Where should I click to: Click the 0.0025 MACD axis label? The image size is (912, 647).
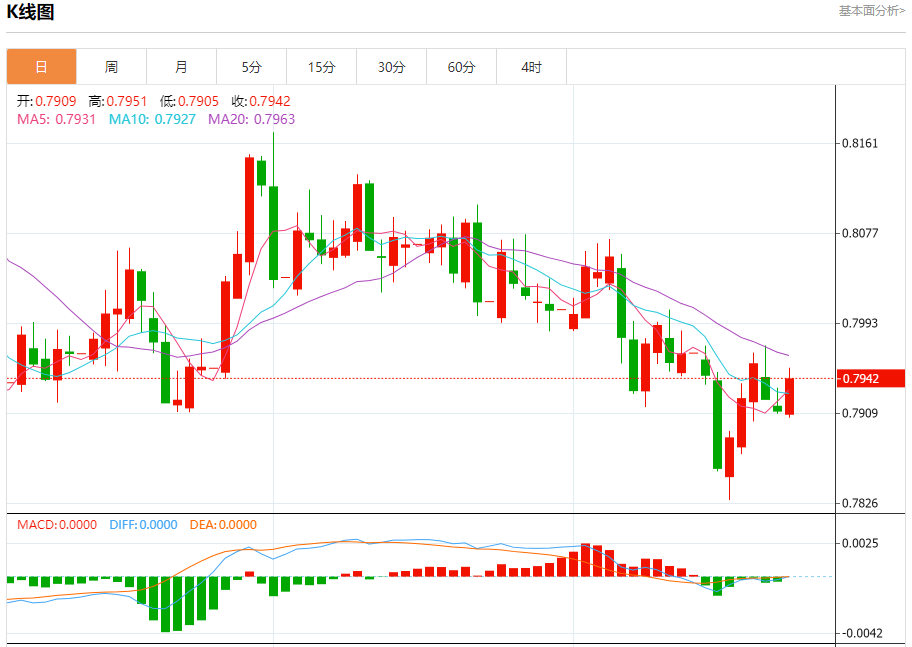click(x=860, y=543)
